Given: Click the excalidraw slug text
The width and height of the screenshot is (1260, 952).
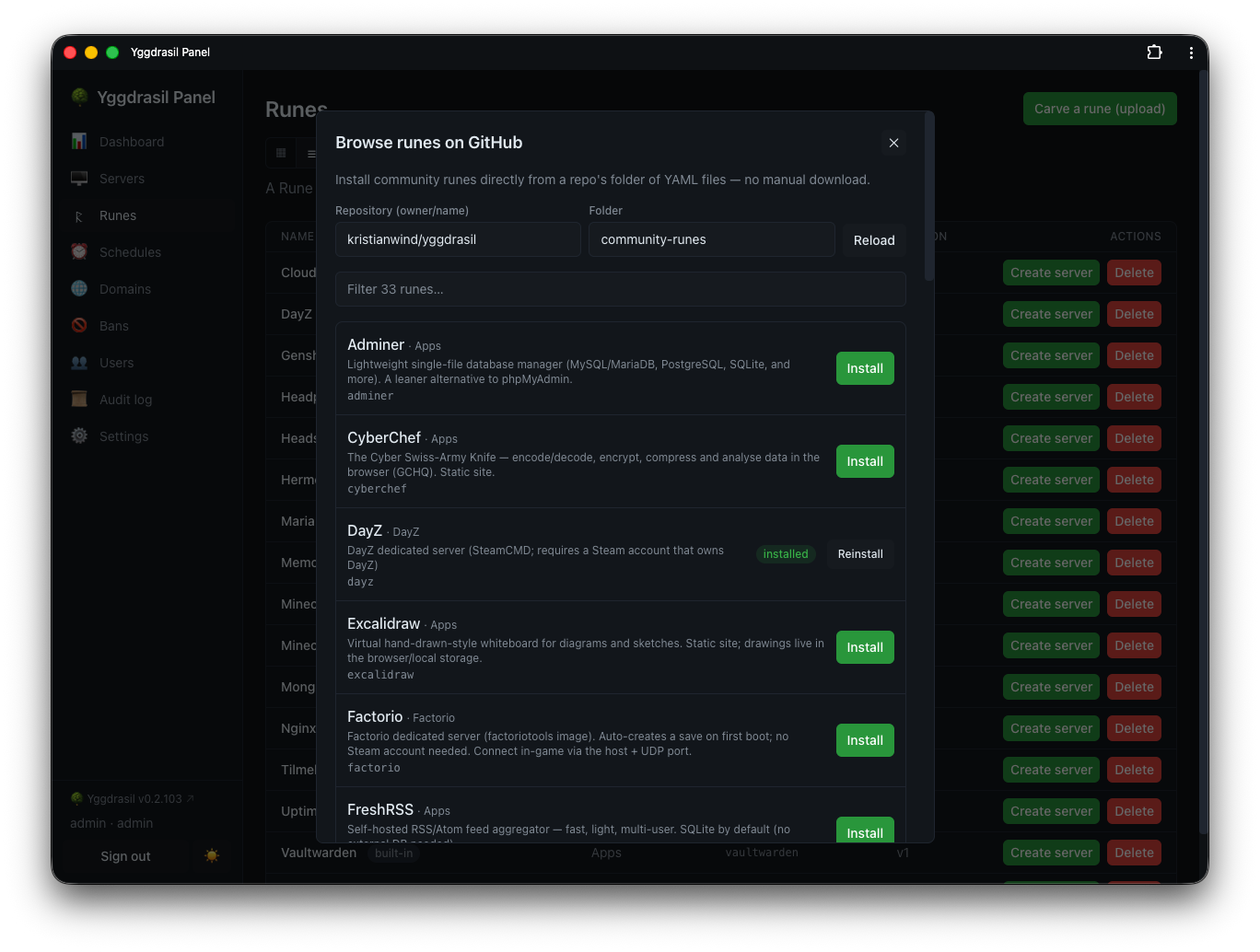Looking at the screenshot, I should pos(380,675).
